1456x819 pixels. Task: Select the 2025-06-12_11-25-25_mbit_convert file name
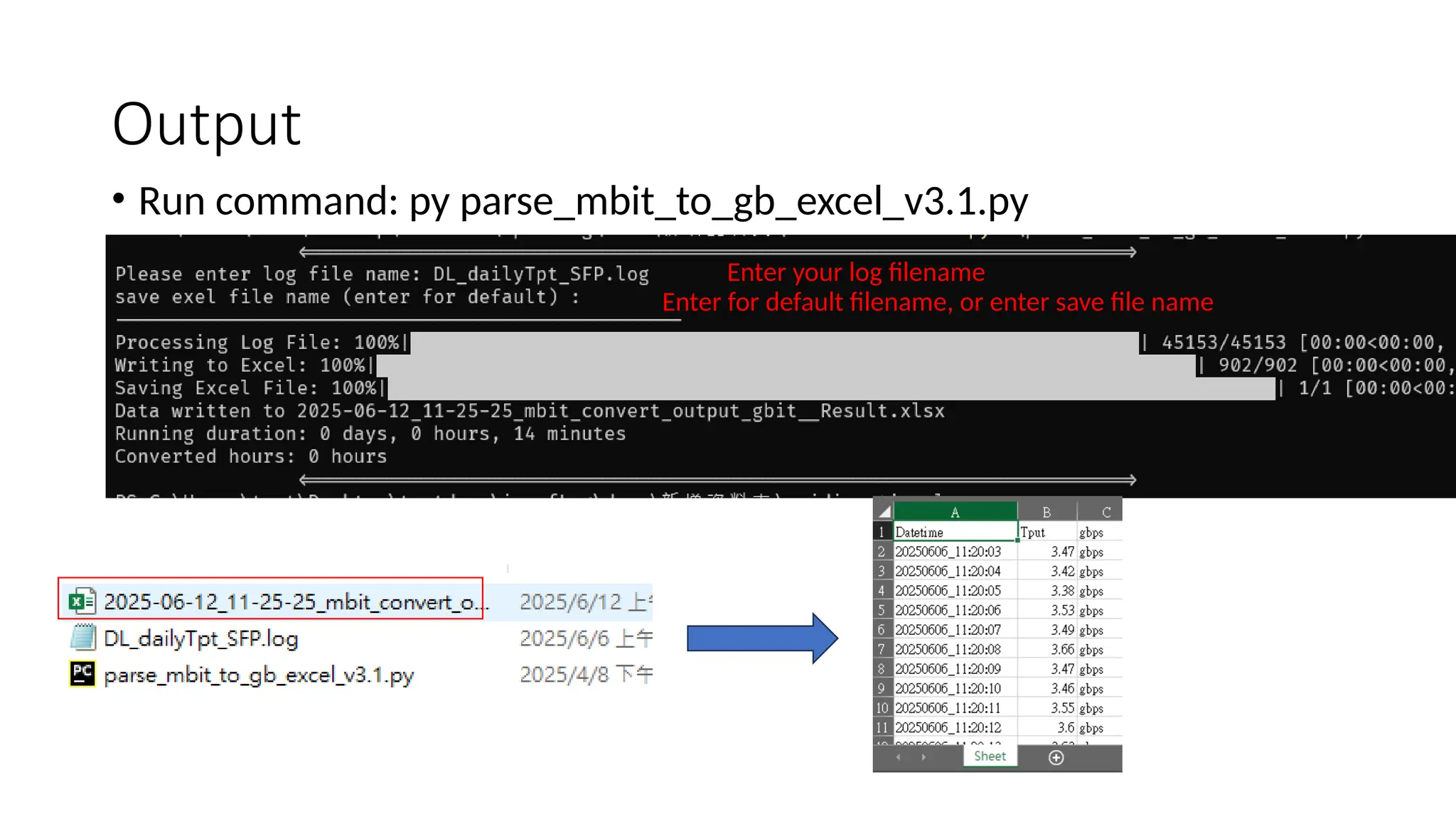tap(296, 602)
